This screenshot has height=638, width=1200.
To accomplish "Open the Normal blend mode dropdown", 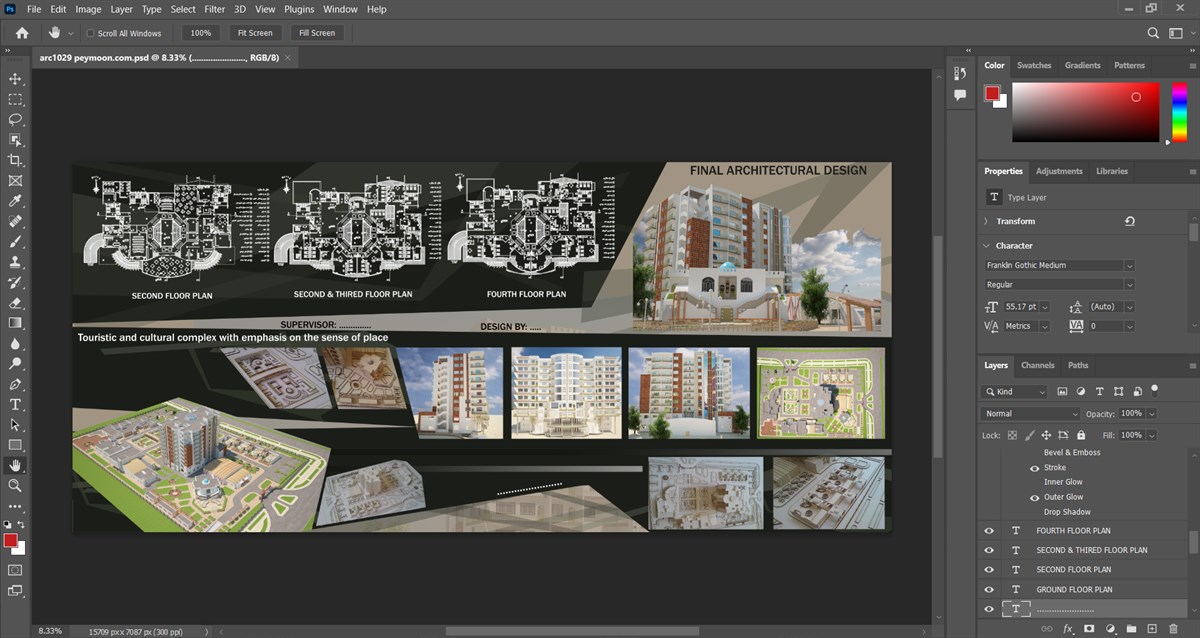I will (1032, 413).
